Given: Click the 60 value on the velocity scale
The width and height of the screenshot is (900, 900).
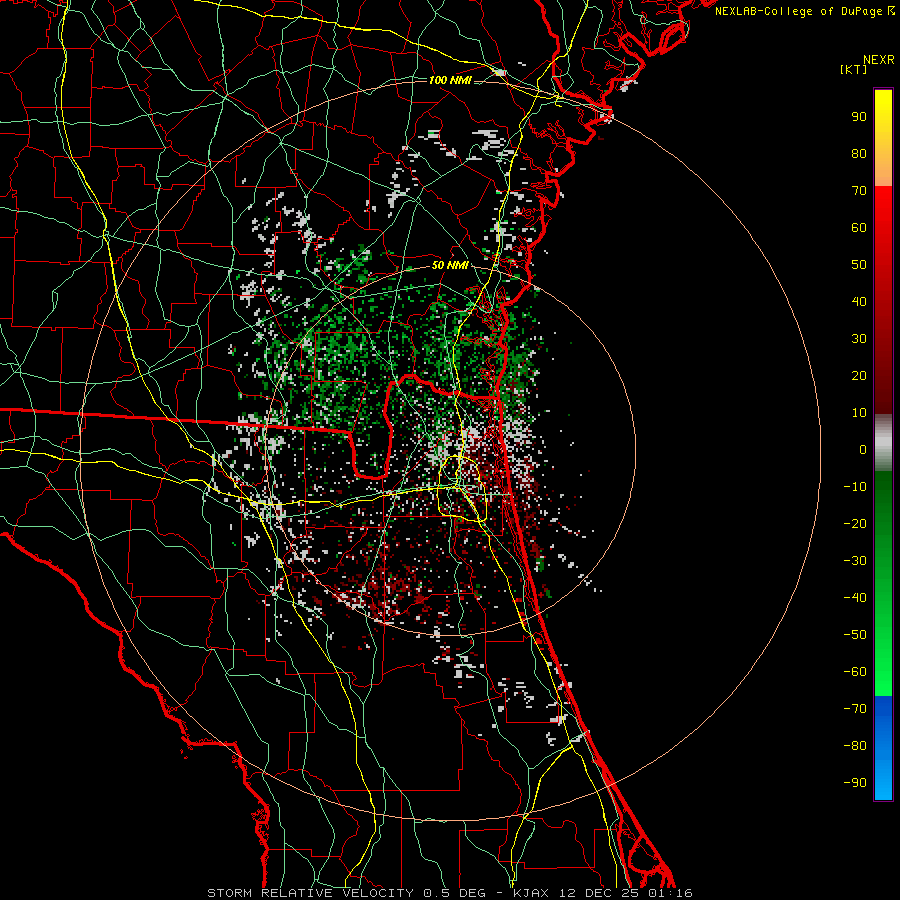Looking at the screenshot, I should (x=859, y=228).
